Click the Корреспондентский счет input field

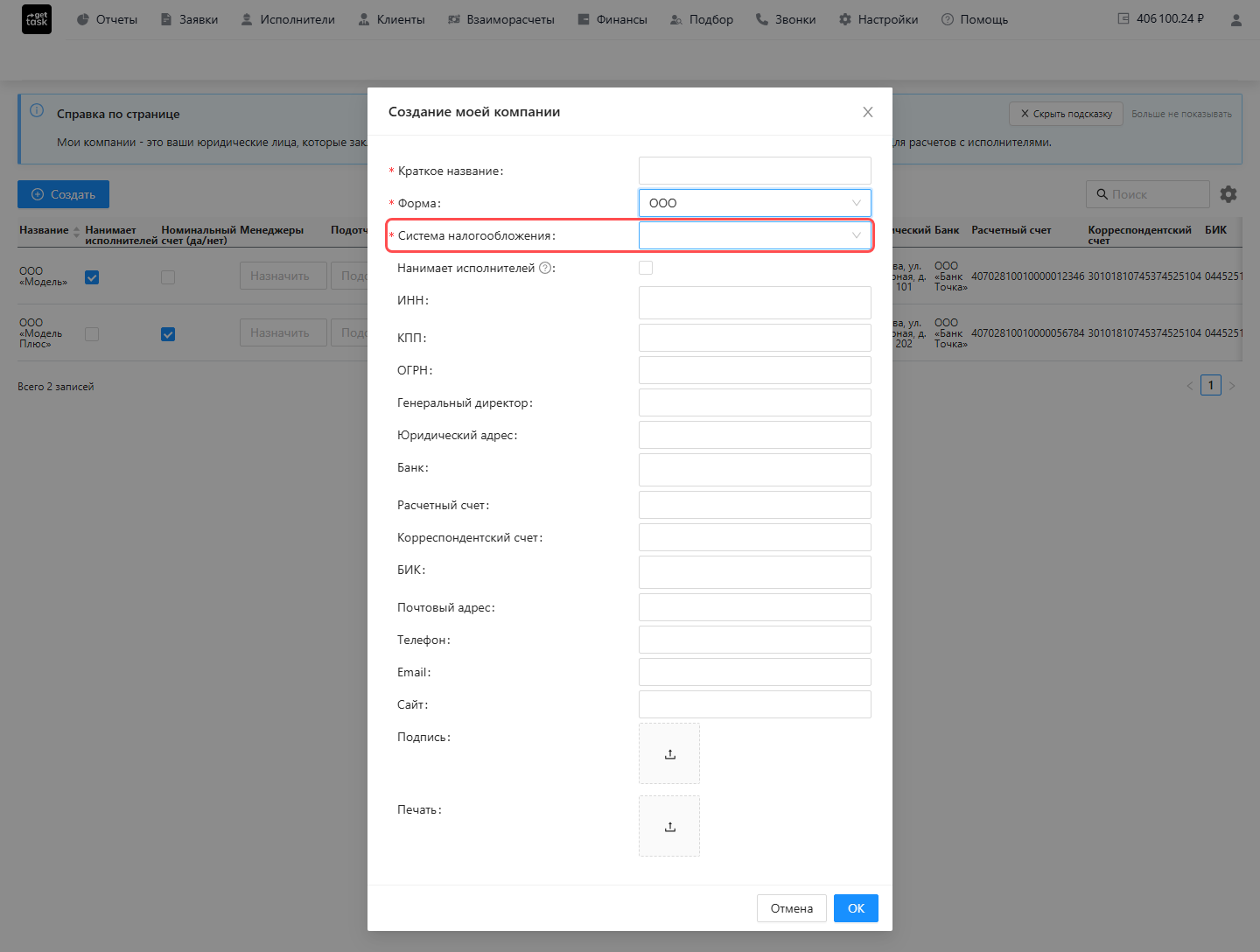(755, 537)
